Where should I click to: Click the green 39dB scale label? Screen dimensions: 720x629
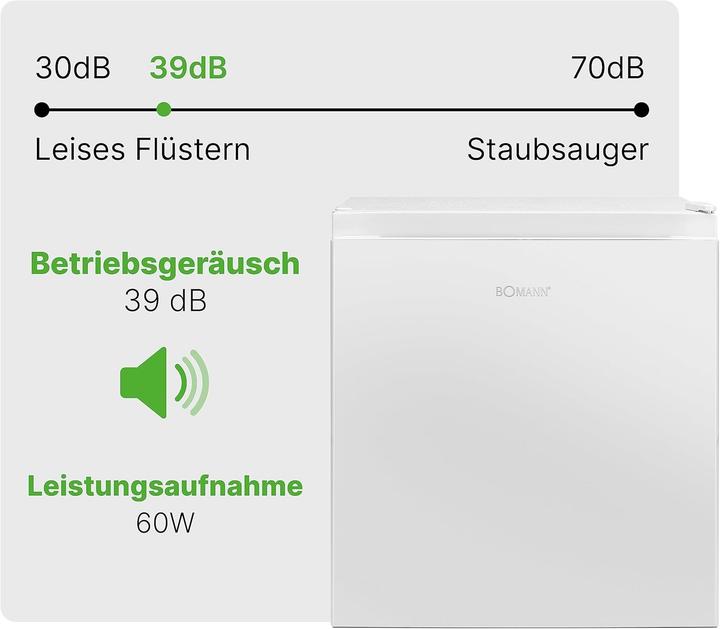(188, 68)
